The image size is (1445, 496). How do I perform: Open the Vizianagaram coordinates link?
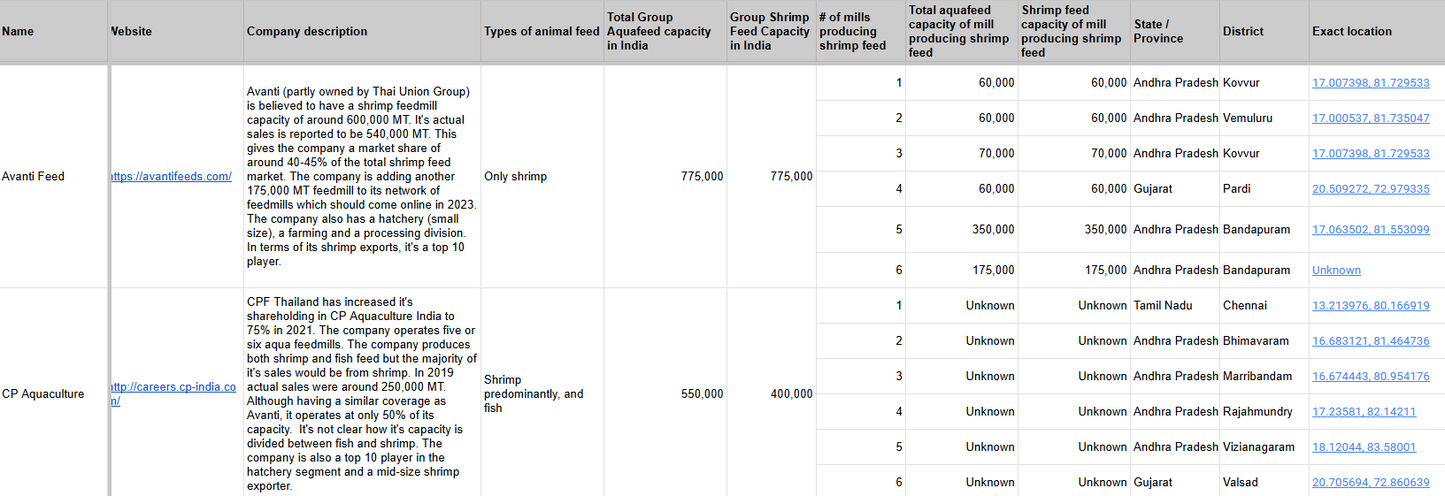[x=1363, y=447]
